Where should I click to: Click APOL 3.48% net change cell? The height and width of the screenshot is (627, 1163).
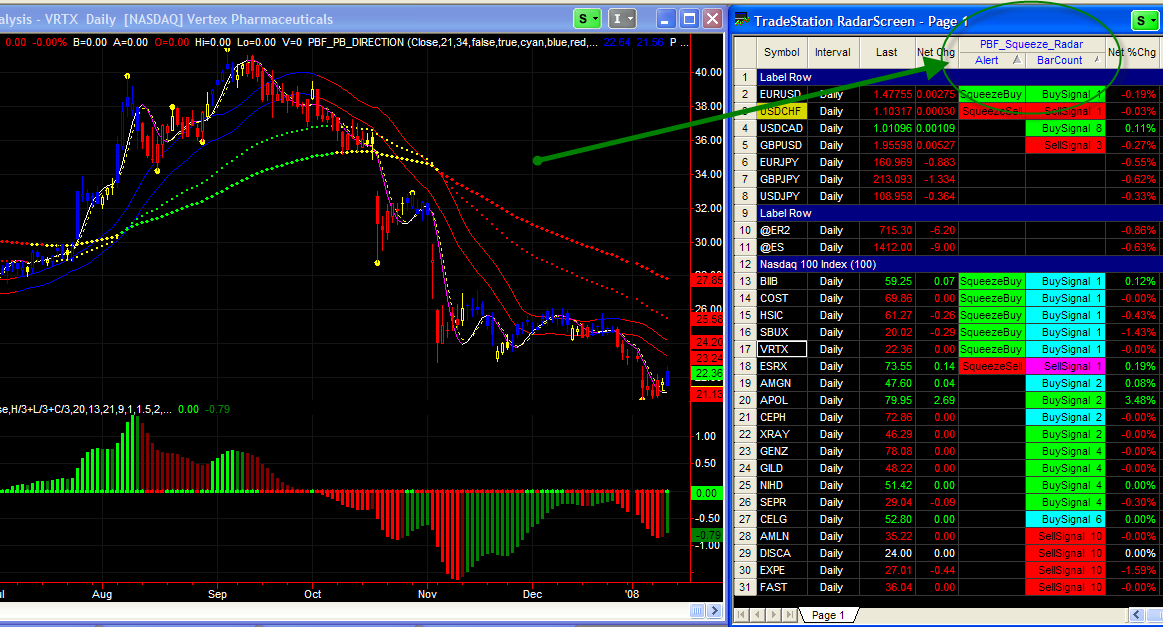1132,401
